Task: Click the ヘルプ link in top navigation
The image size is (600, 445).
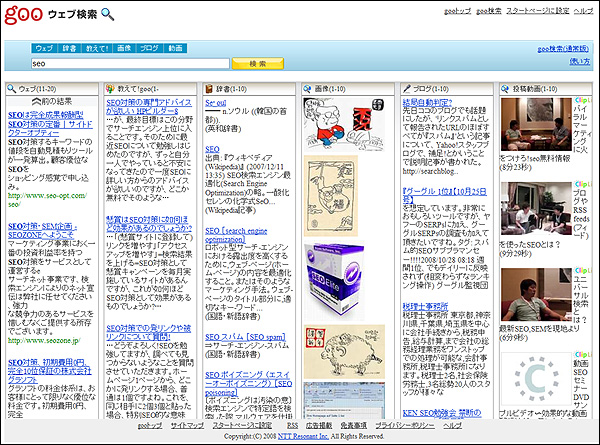Action: (x=582, y=9)
